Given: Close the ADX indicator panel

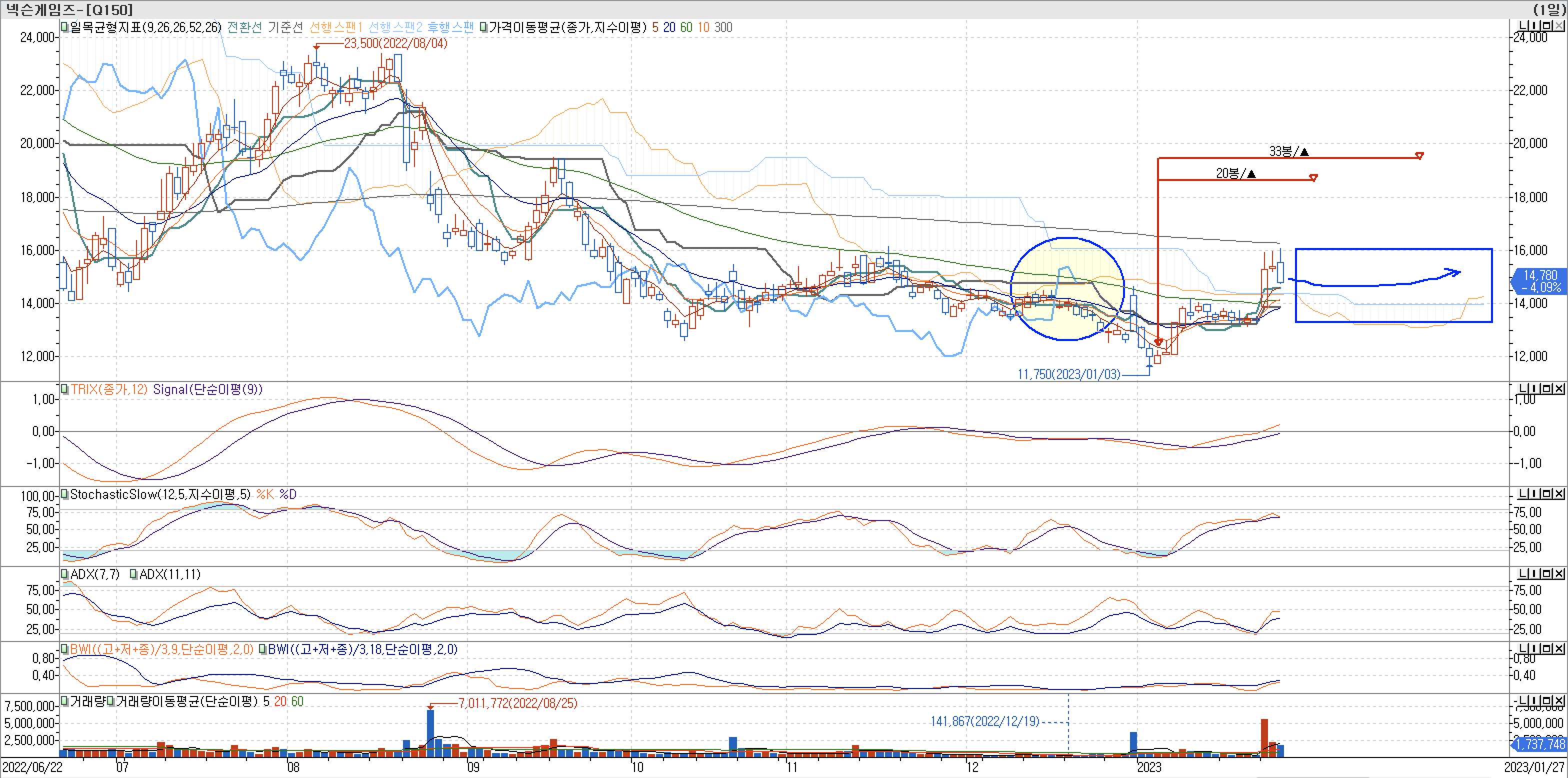Looking at the screenshot, I should (1559, 573).
